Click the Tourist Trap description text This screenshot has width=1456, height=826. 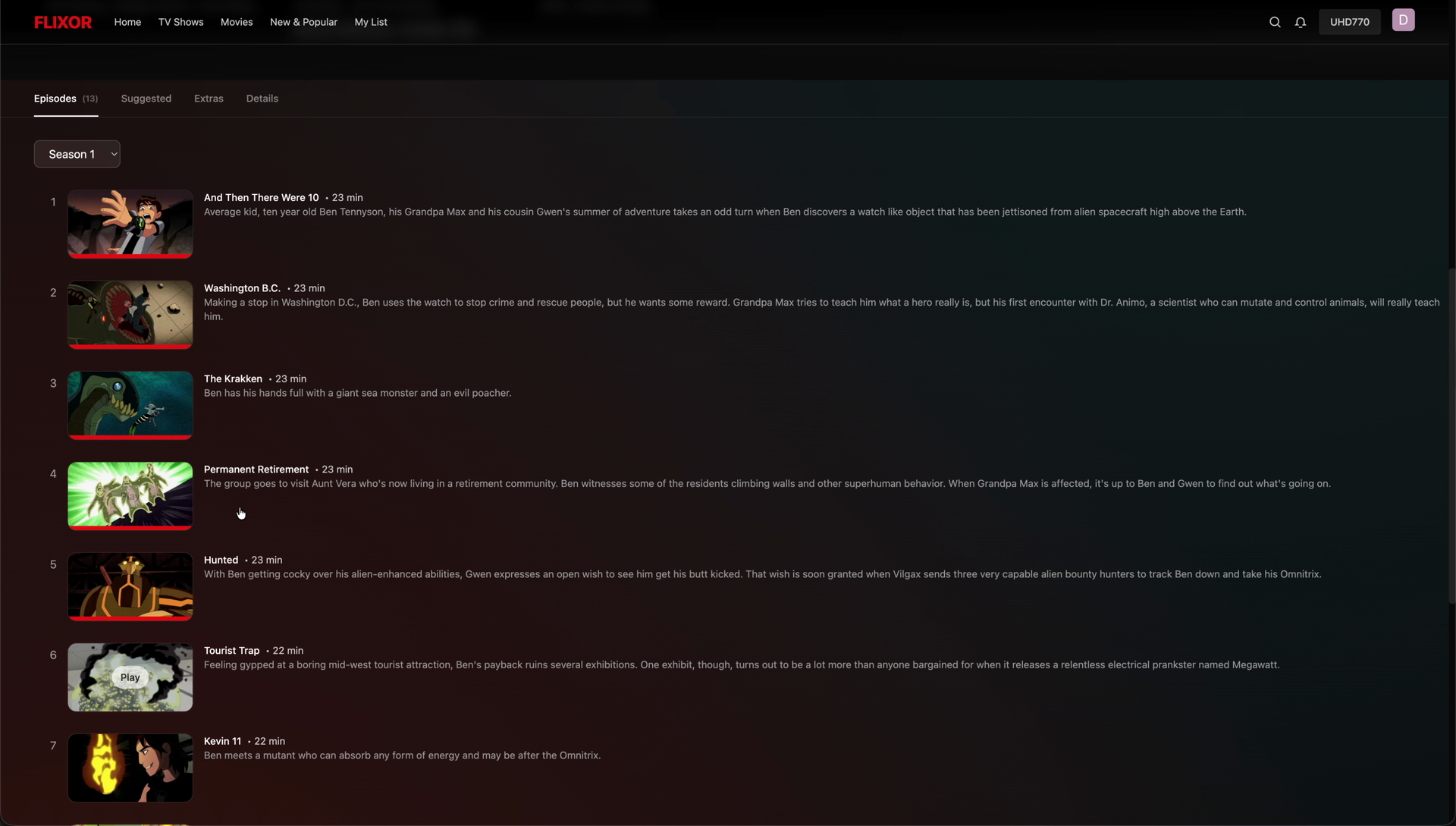tap(742, 664)
